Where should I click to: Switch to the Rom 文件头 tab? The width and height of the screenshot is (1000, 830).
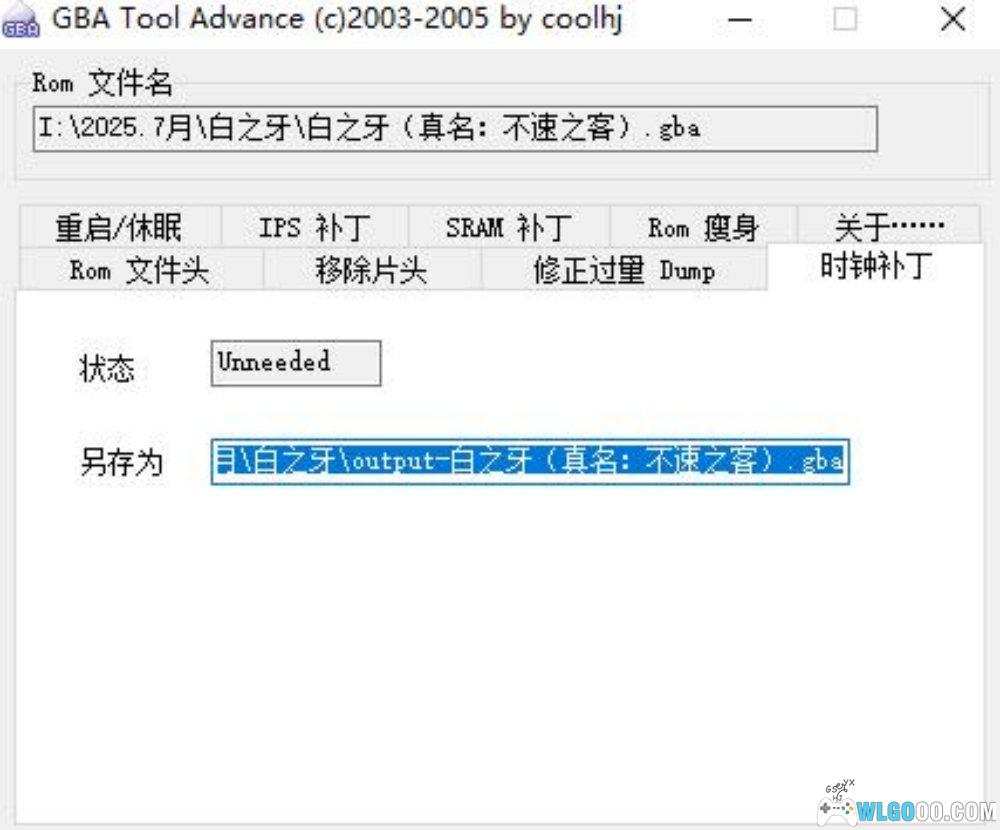coord(139,270)
